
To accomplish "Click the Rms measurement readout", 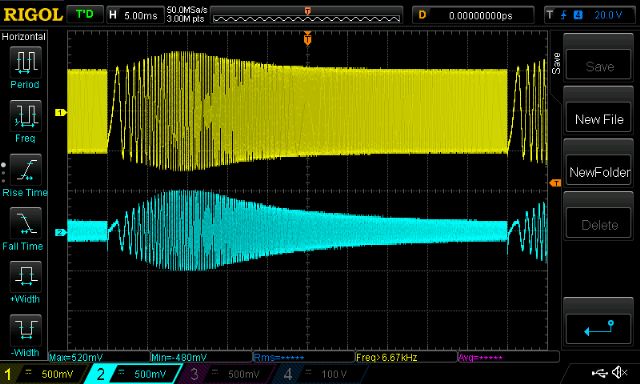I will point(279,357).
